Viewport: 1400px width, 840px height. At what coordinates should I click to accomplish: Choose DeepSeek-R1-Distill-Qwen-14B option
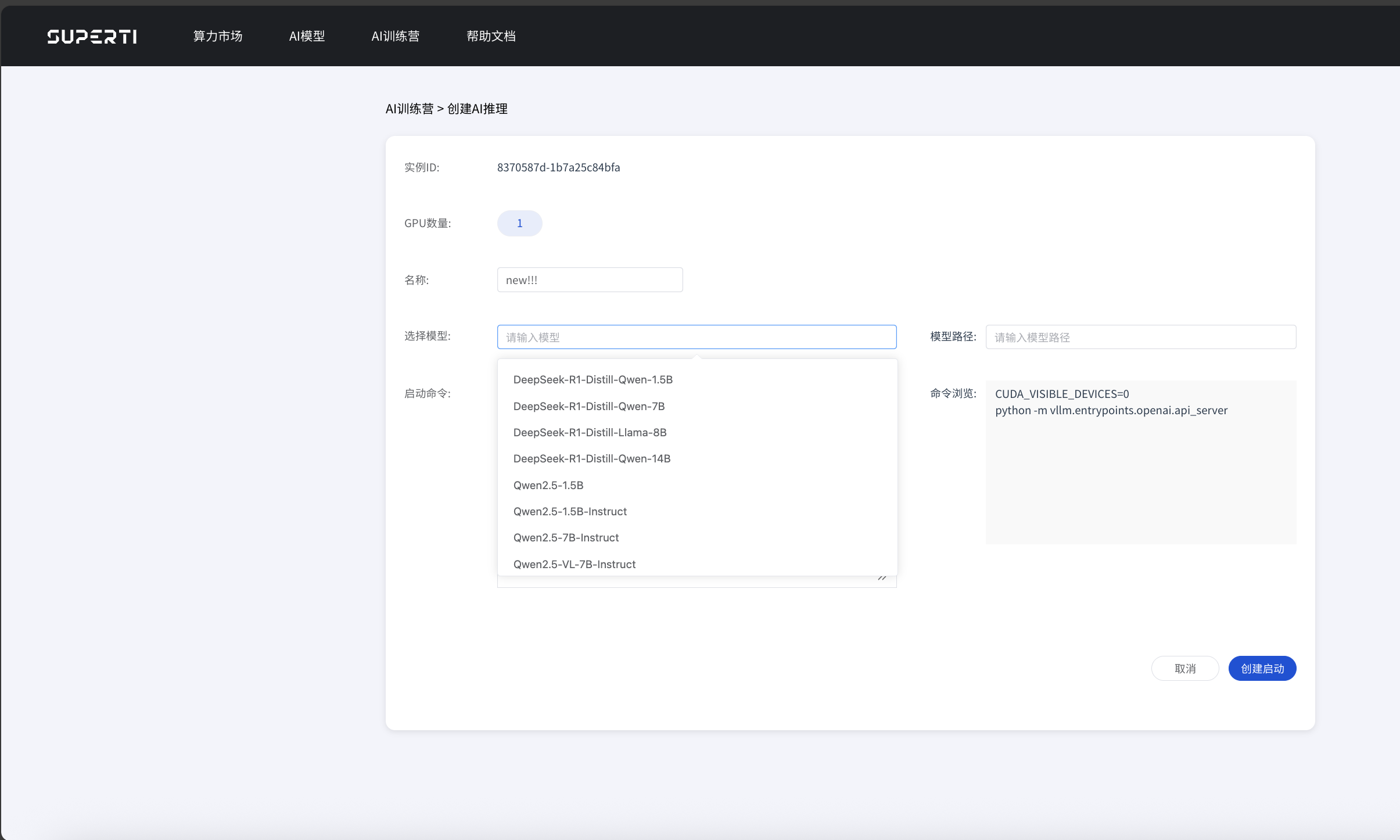[698, 458]
